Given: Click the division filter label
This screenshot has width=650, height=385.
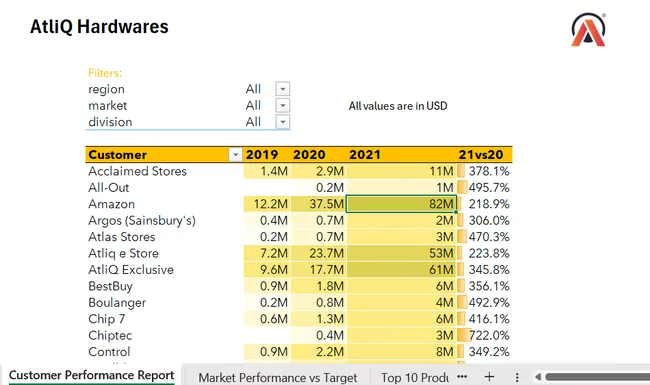Looking at the screenshot, I should pos(110,122).
